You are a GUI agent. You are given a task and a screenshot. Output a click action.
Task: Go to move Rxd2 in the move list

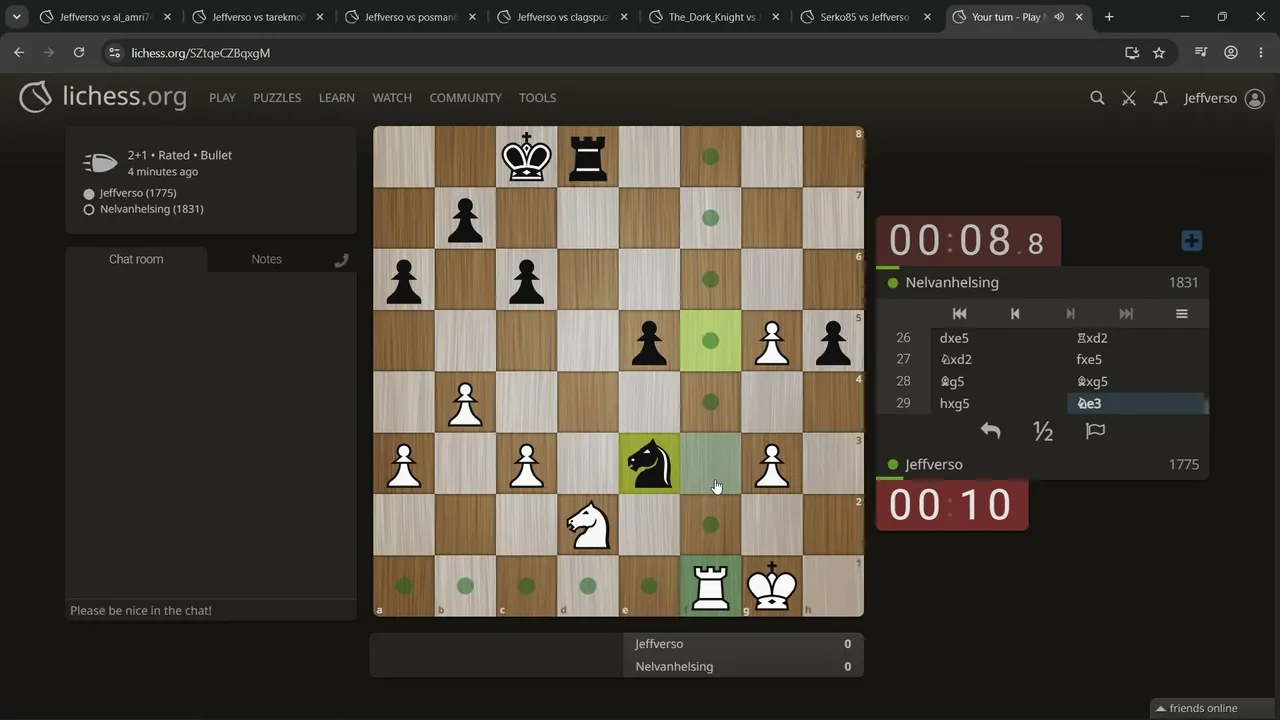[x=1136, y=338]
